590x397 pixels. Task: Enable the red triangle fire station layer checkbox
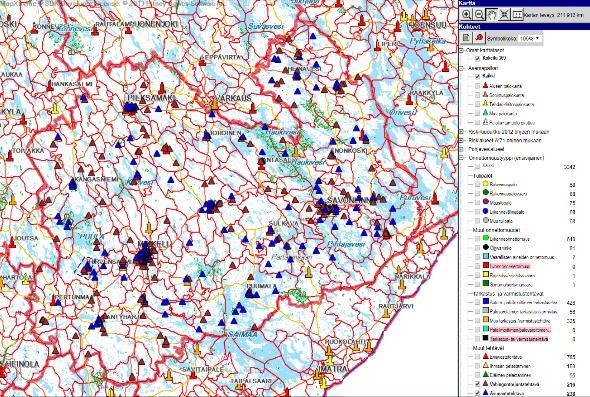coord(477,86)
